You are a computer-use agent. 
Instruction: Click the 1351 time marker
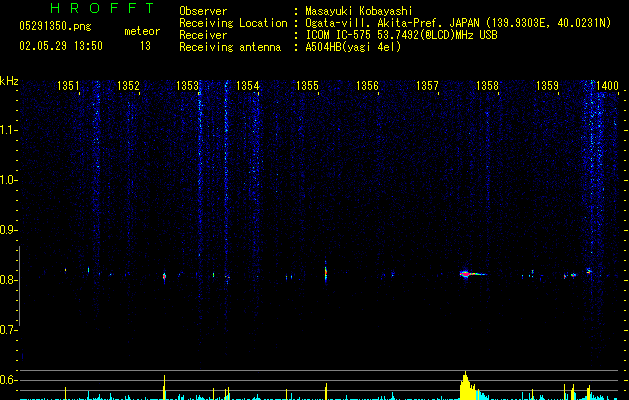[x=68, y=86]
